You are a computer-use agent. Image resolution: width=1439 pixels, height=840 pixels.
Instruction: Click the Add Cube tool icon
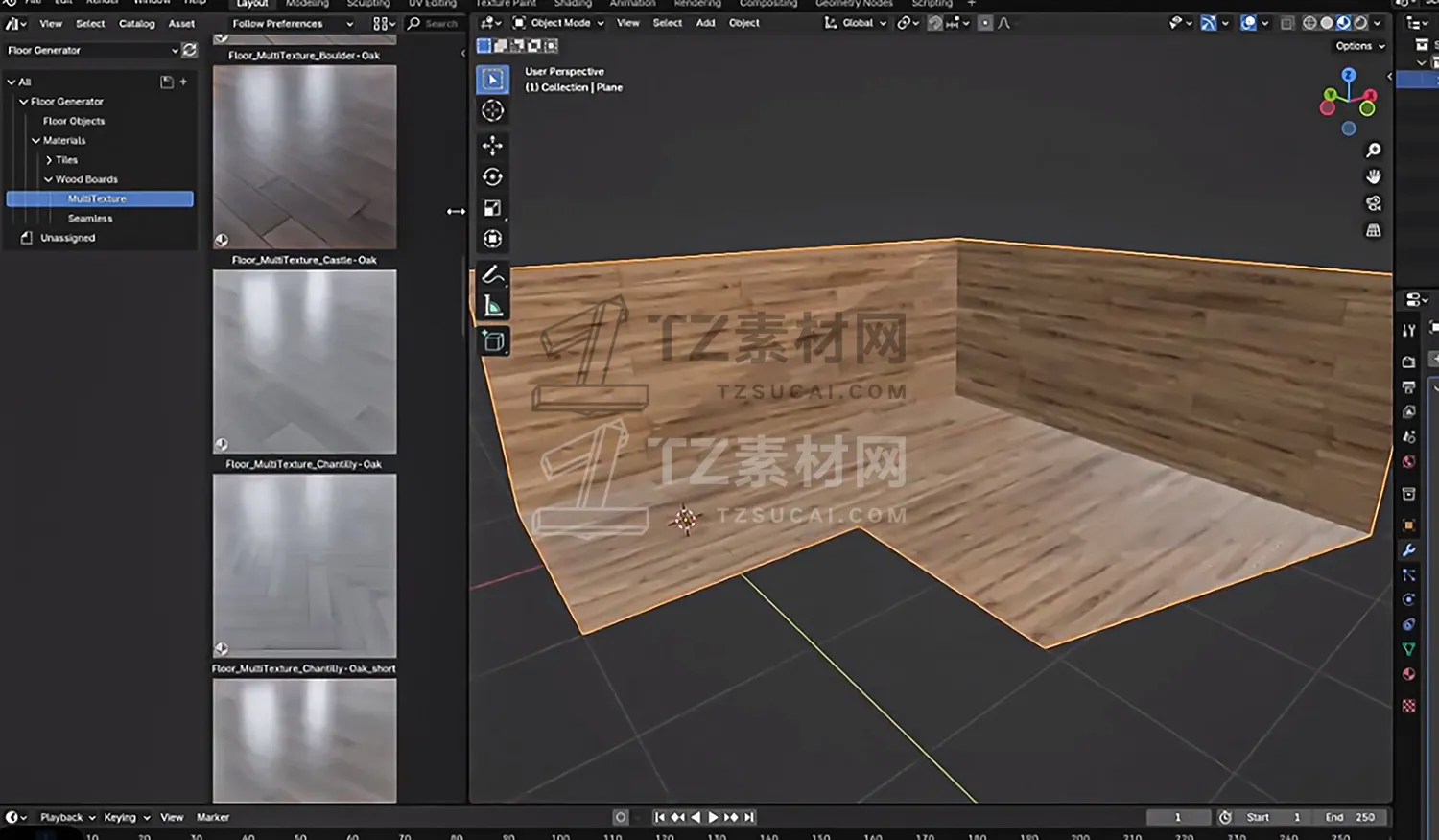(x=492, y=340)
